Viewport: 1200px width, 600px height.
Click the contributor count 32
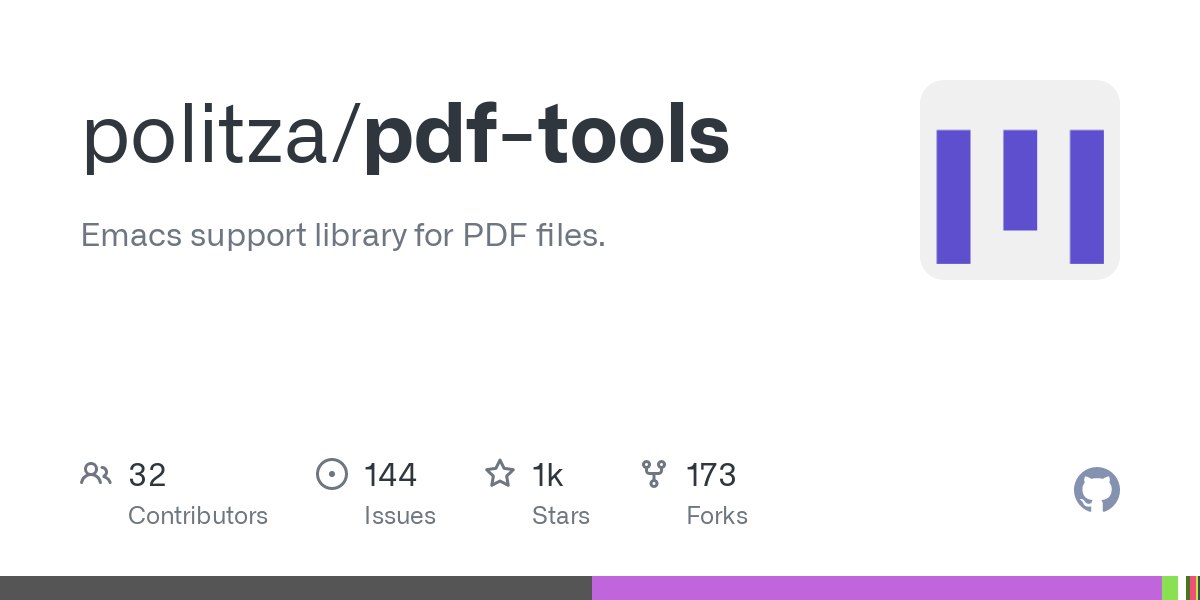click(x=147, y=475)
